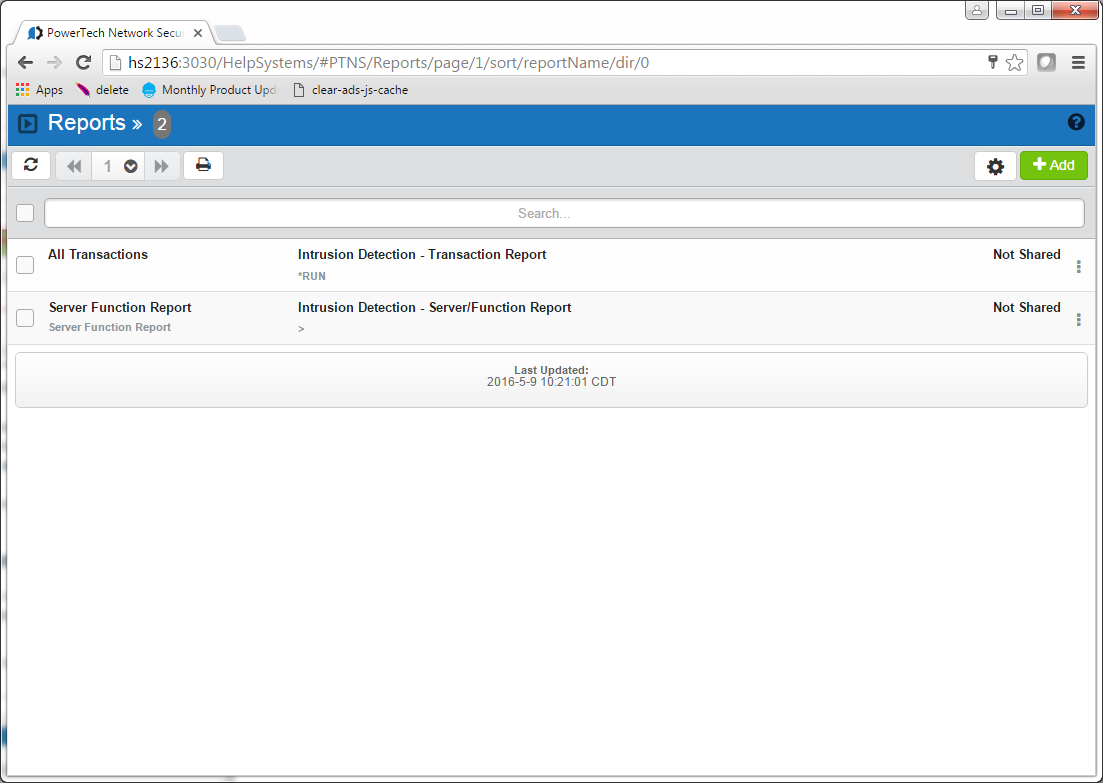This screenshot has height=783, width=1103.
Task: Open the Chrome hamburger menu
Action: pos(1078,62)
